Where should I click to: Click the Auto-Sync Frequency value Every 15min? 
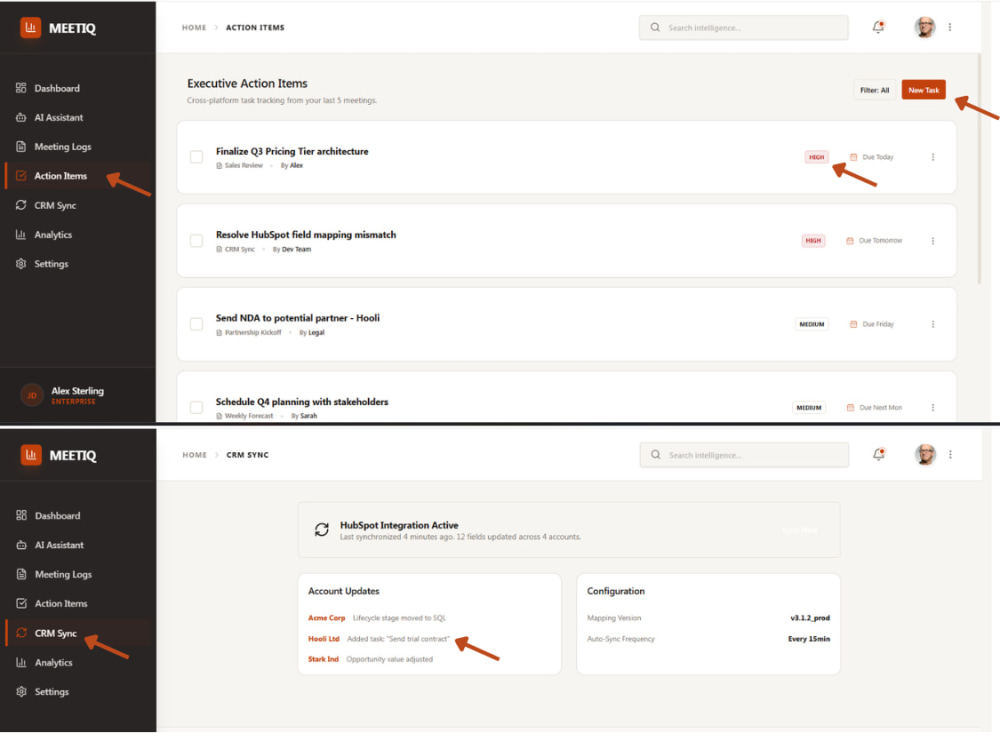(809, 639)
